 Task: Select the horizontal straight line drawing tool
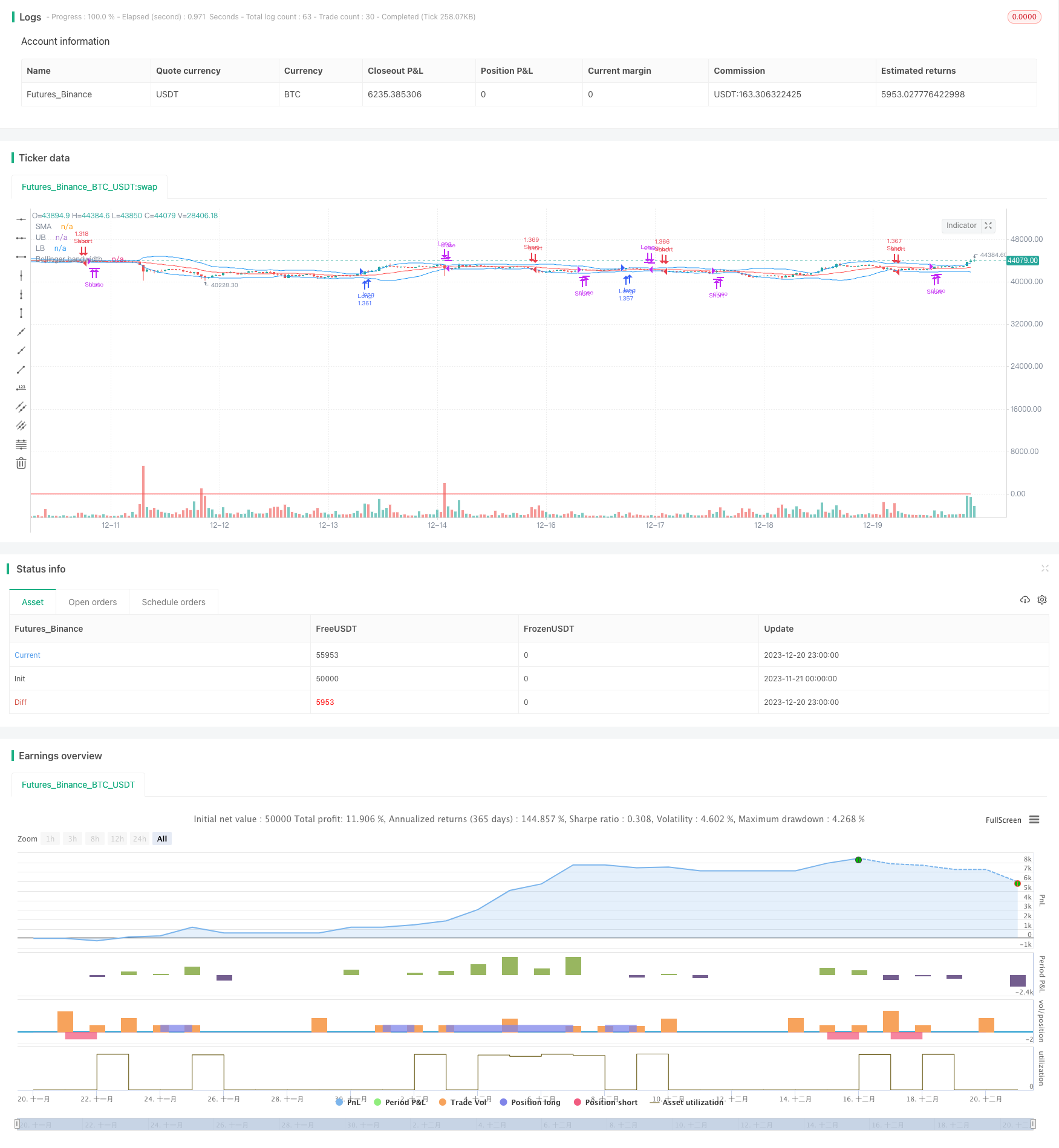[21, 219]
